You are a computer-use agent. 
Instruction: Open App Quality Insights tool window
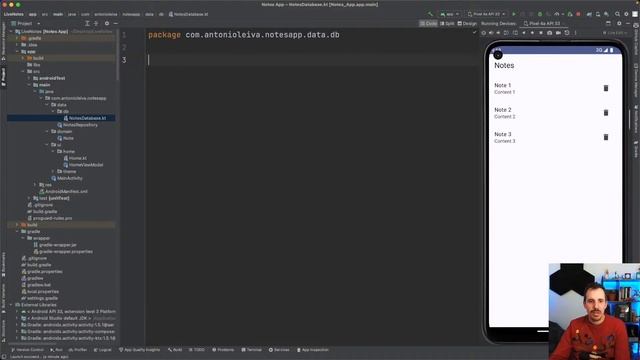tap(139, 350)
